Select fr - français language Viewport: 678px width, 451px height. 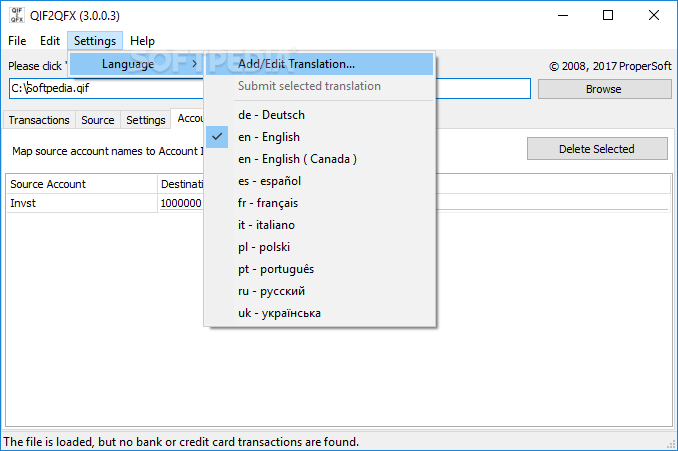click(320, 203)
